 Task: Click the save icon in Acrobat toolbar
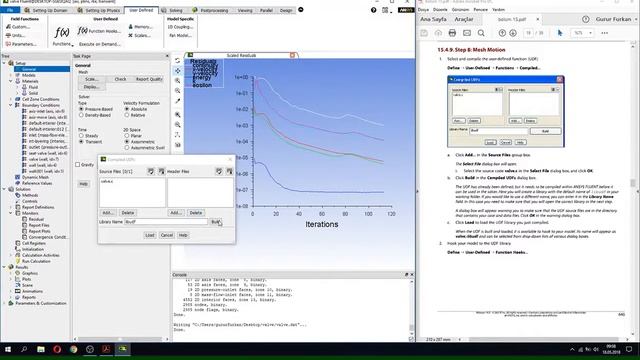pyautogui.click(x=424, y=33)
